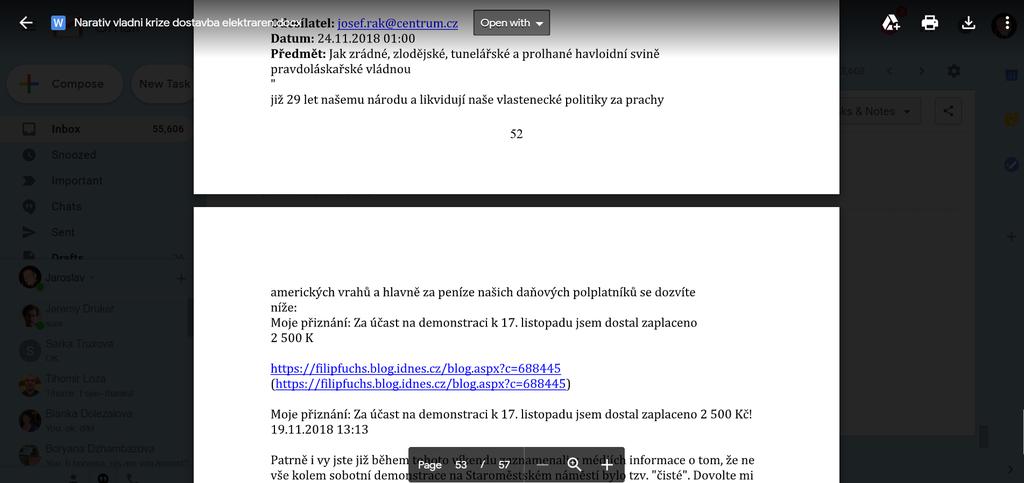Open the first filipfuchs.blog.idnes.cz link
The height and width of the screenshot is (483, 1024).
pyautogui.click(x=415, y=368)
